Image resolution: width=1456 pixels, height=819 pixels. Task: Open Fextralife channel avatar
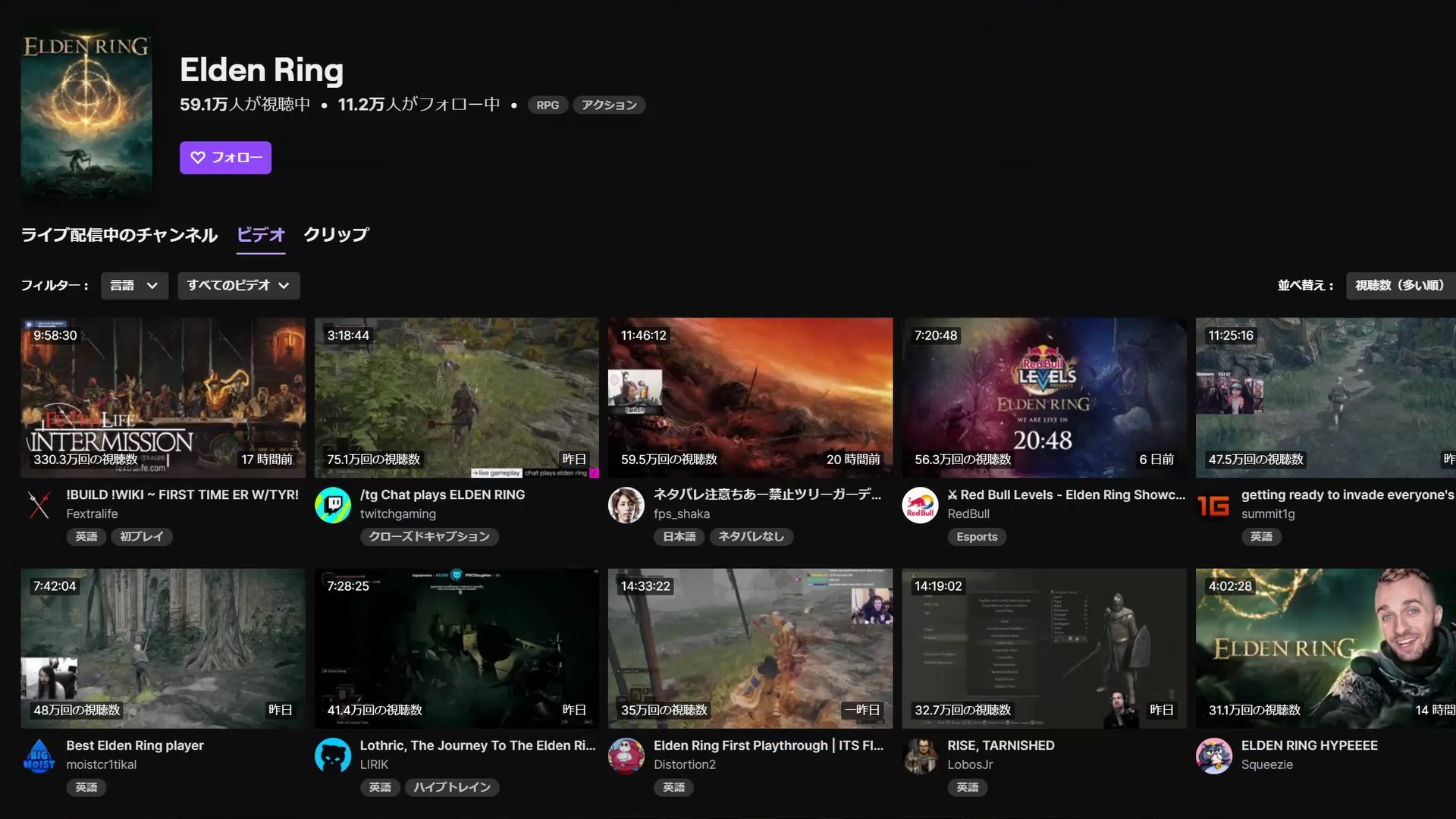tap(39, 505)
